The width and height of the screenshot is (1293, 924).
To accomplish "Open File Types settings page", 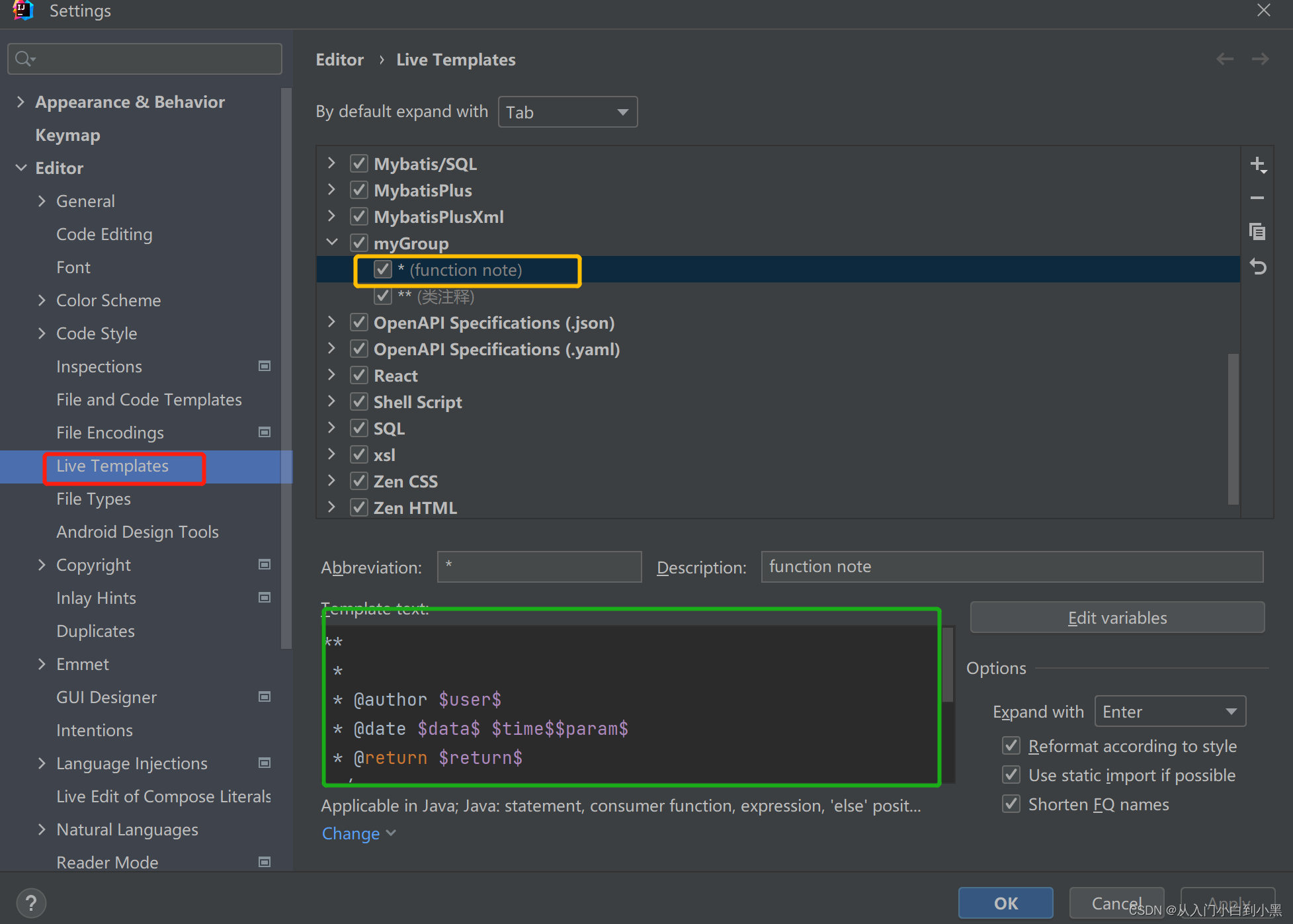I will (93, 499).
